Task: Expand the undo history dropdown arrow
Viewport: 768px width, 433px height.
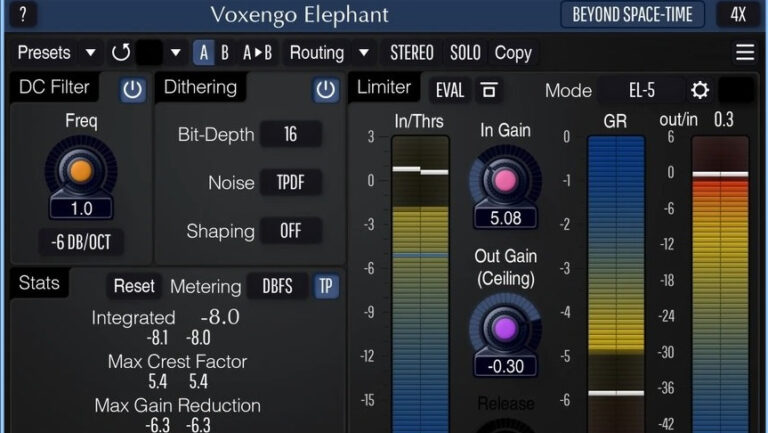Action: coord(175,52)
